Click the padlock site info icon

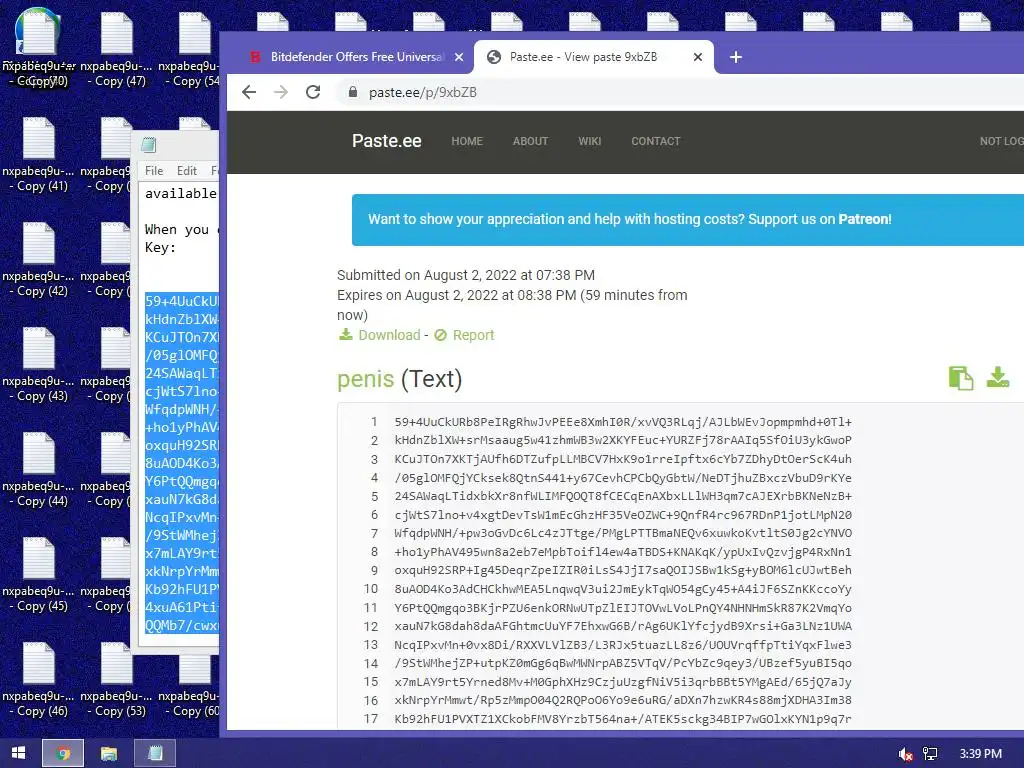click(x=353, y=92)
